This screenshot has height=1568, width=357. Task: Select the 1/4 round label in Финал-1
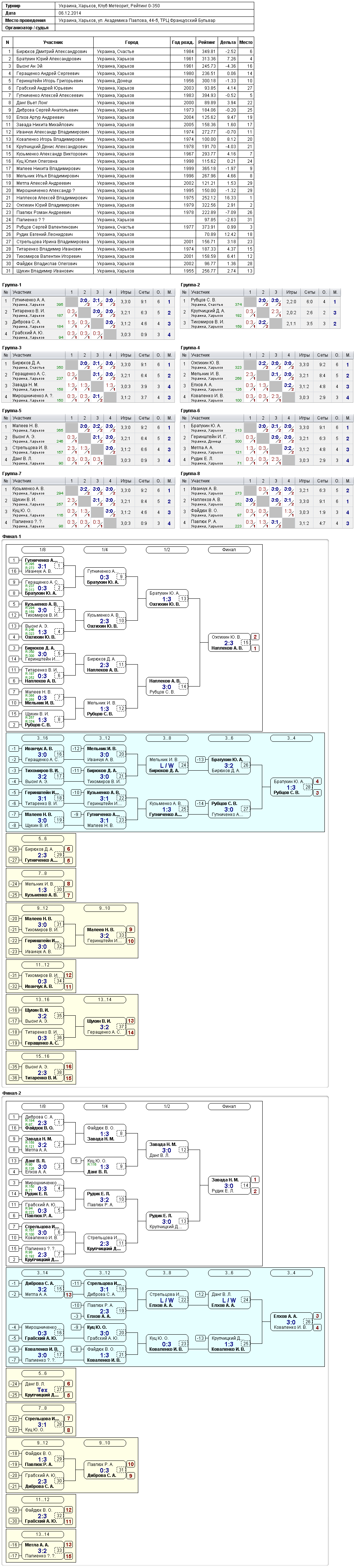click(105, 550)
